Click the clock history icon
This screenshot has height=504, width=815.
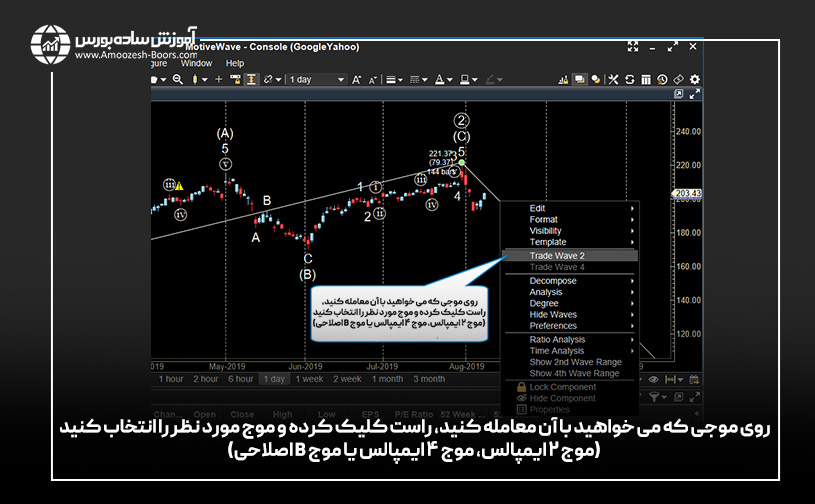click(662, 79)
